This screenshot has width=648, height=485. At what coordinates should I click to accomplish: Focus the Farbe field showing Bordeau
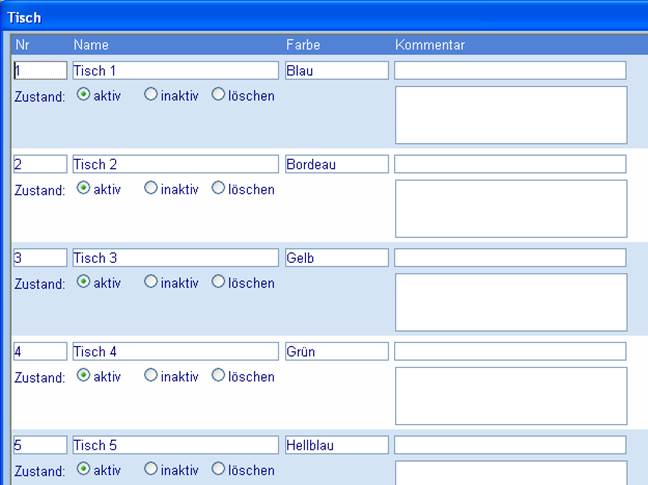[x=336, y=164]
